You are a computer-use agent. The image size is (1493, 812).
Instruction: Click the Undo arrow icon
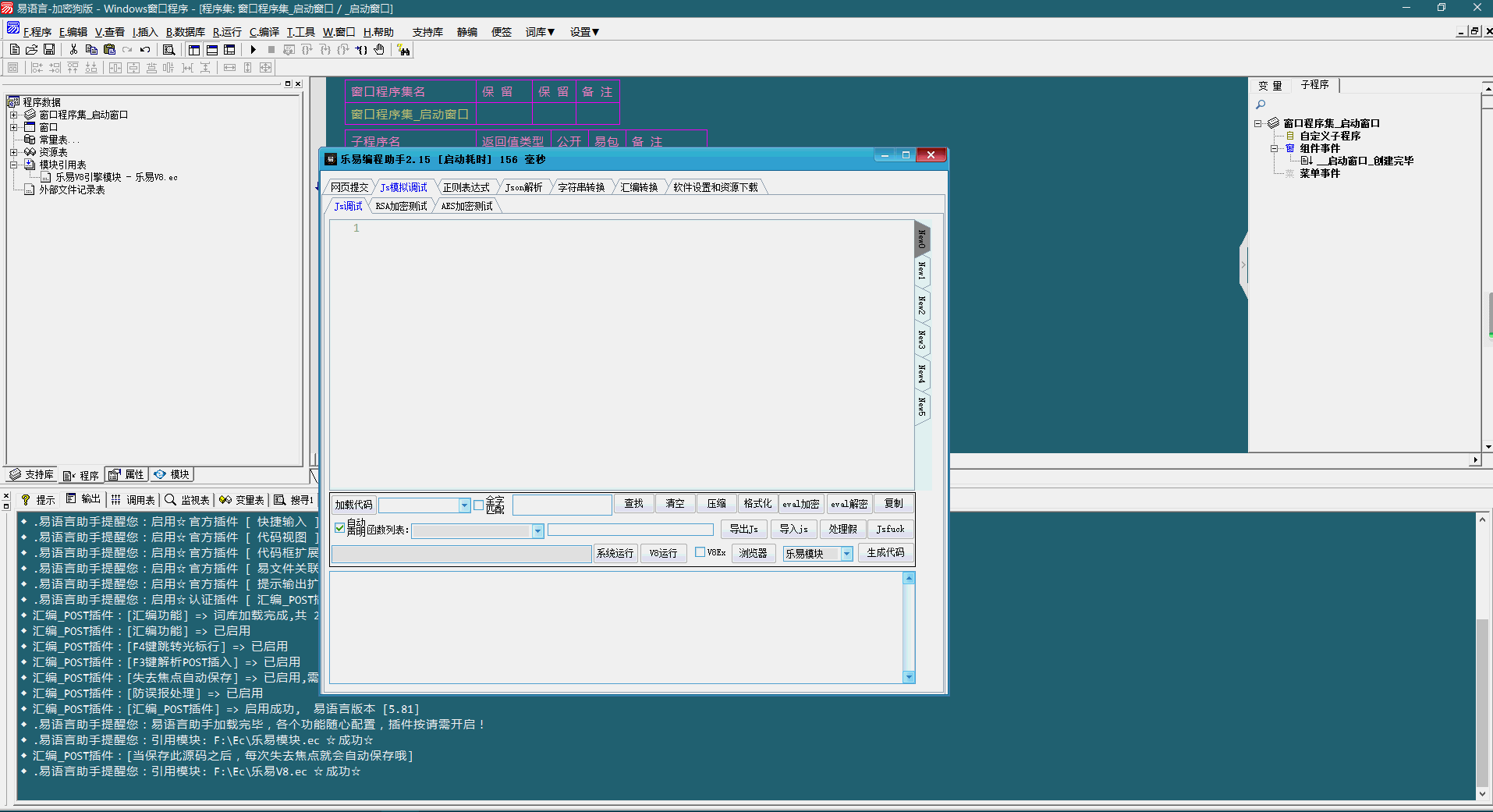(x=145, y=50)
